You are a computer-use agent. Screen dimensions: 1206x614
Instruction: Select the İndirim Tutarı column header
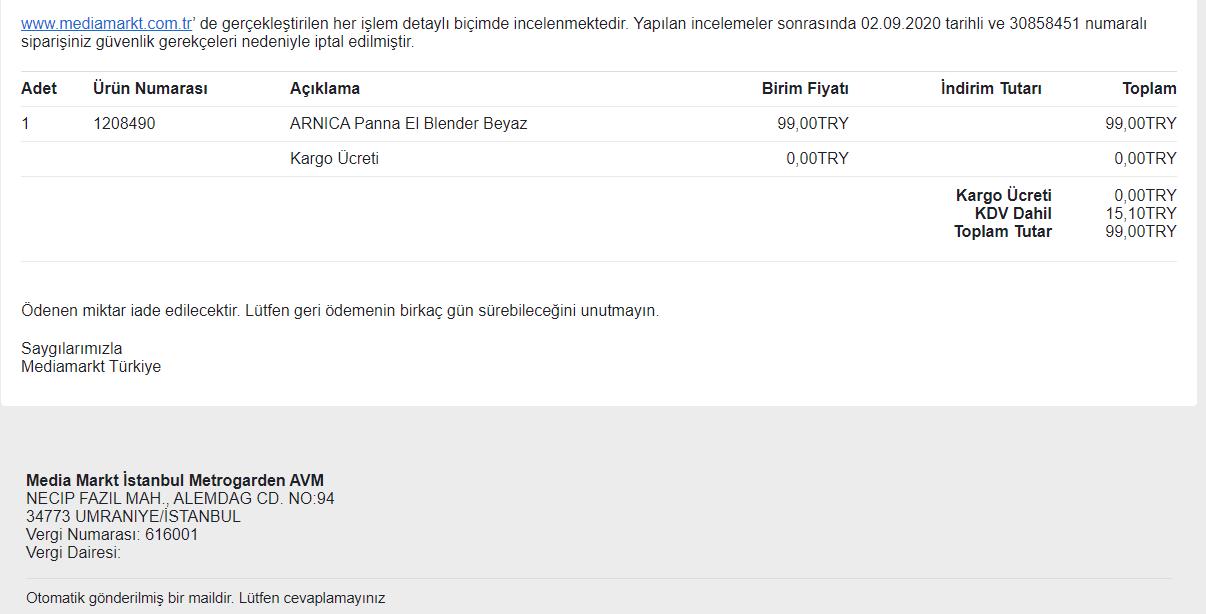pyautogui.click(x=991, y=89)
